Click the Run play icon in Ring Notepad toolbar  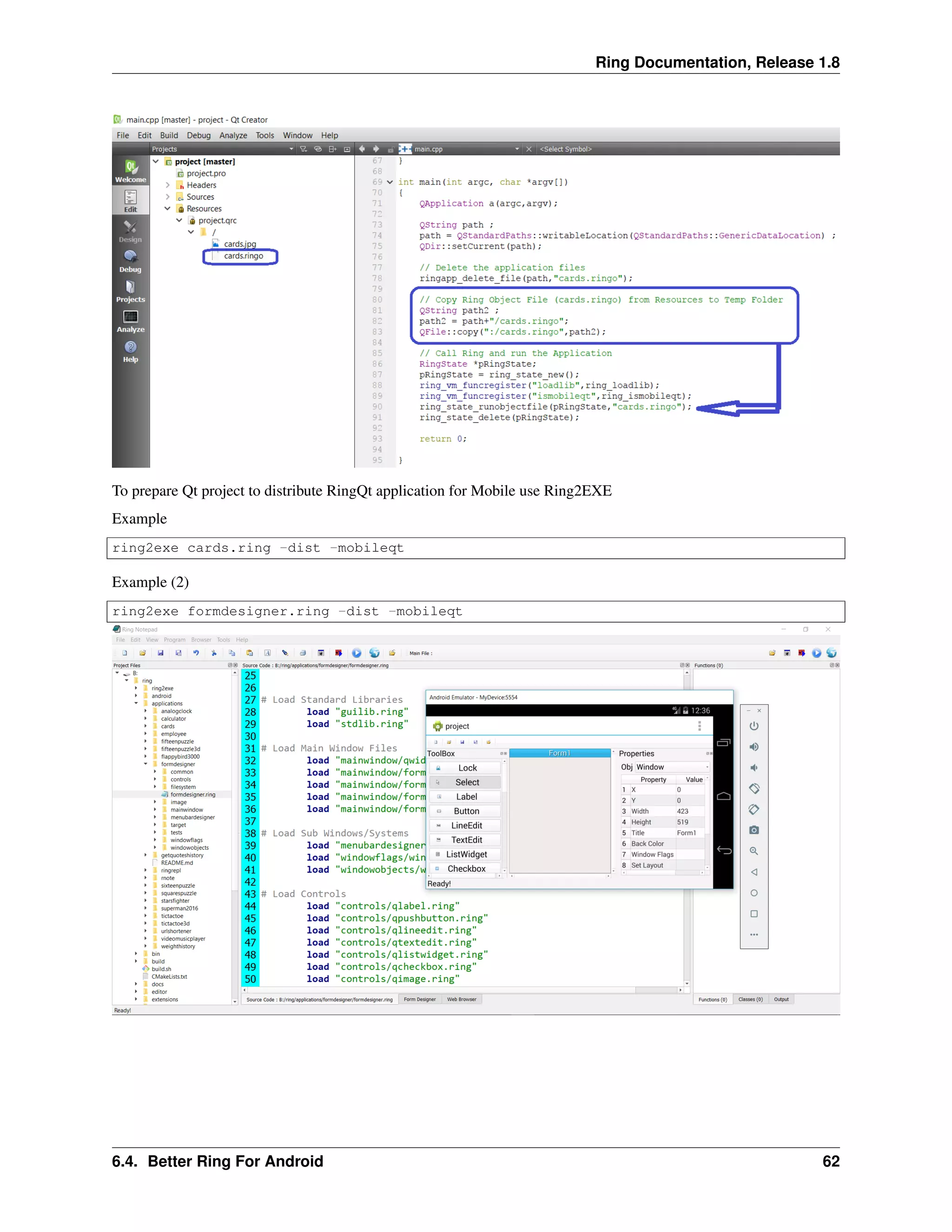357,653
